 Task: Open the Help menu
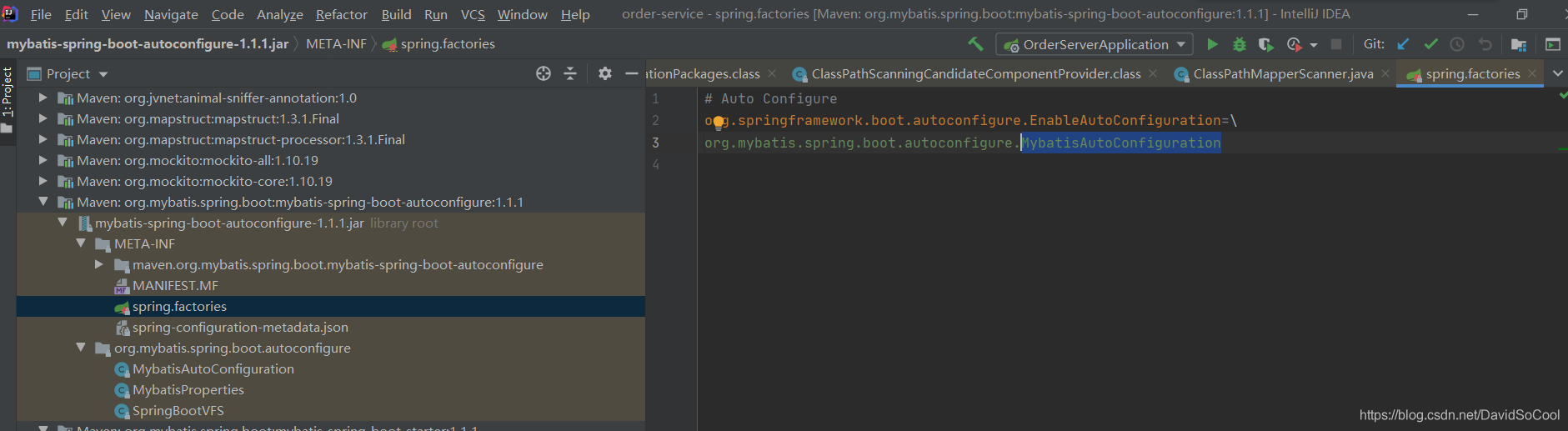click(575, 14)
